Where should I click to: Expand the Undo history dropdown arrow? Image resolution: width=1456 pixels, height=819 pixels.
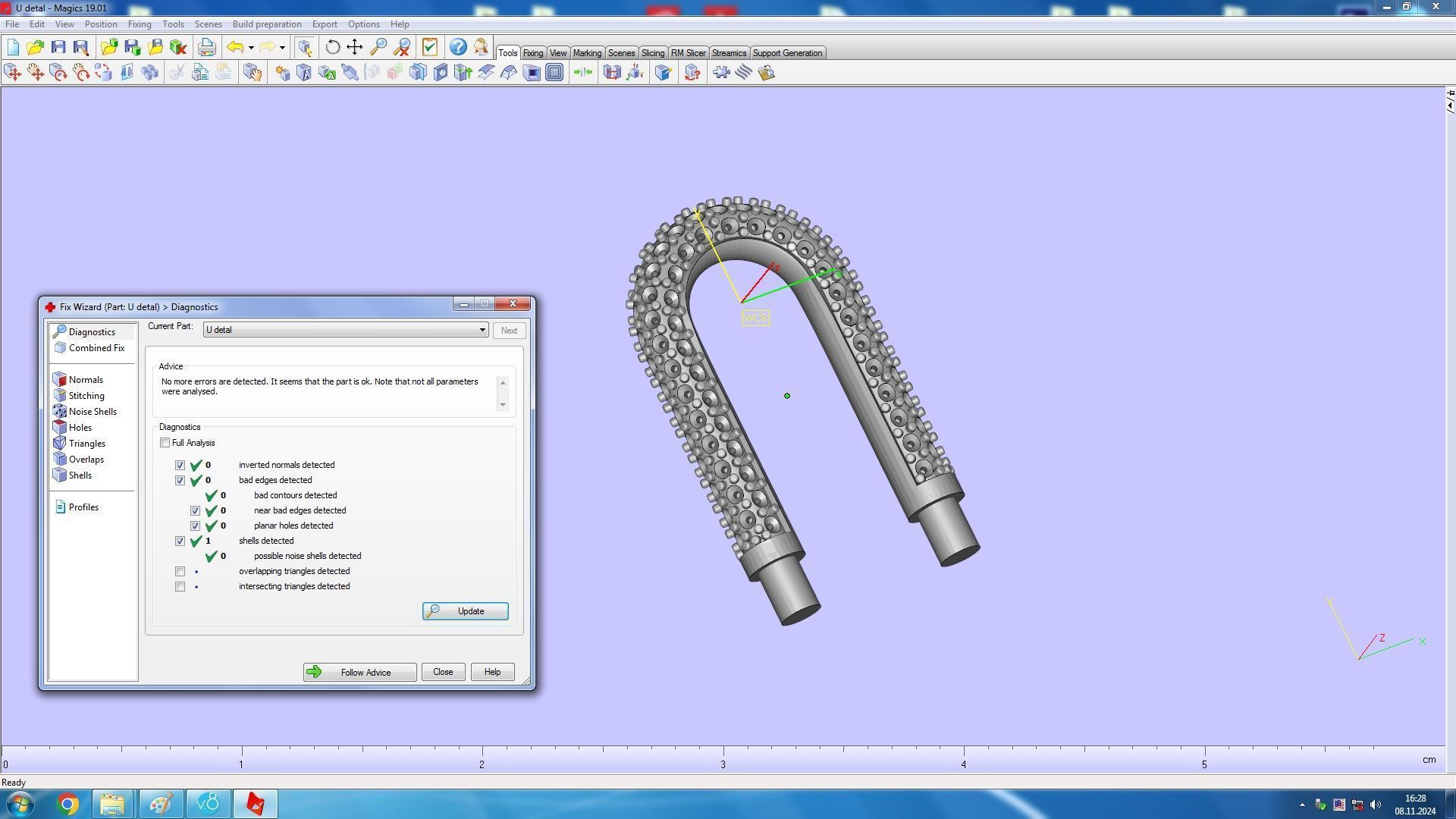[251, 48]
